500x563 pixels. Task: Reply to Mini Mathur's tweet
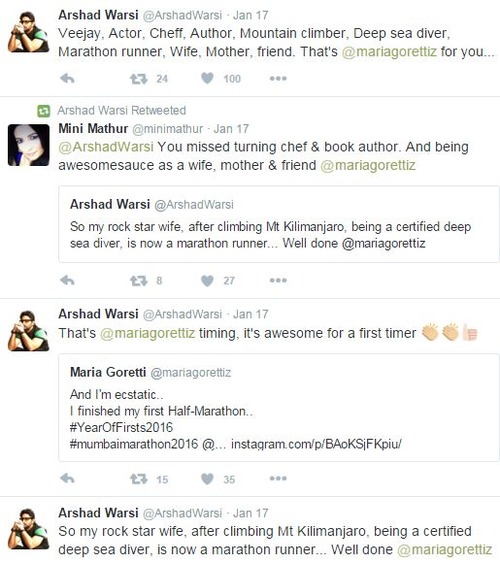point(67,280)
